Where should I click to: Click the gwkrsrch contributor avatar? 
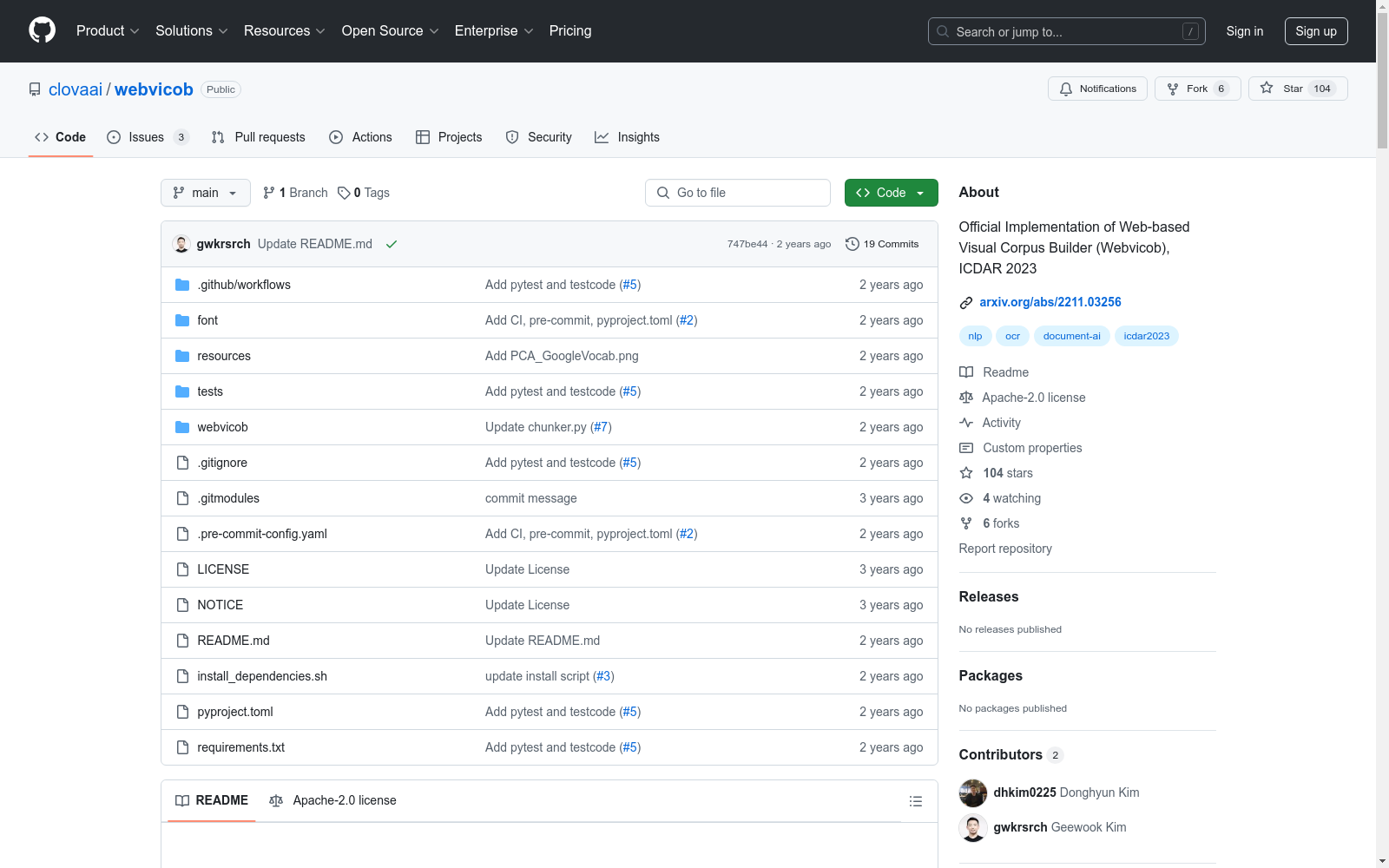tap(973, 828)
